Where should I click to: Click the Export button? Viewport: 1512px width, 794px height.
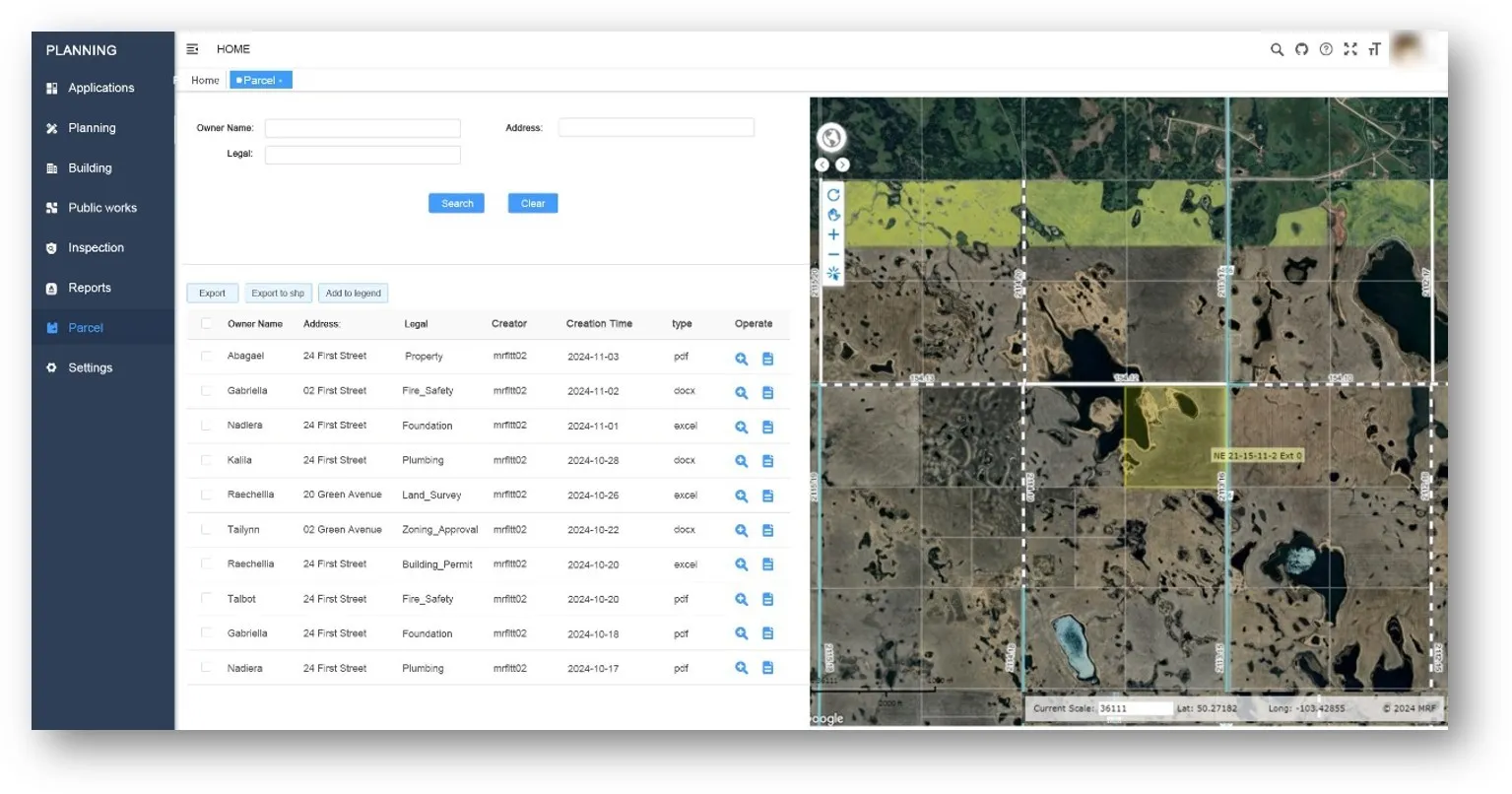point(212,293)
